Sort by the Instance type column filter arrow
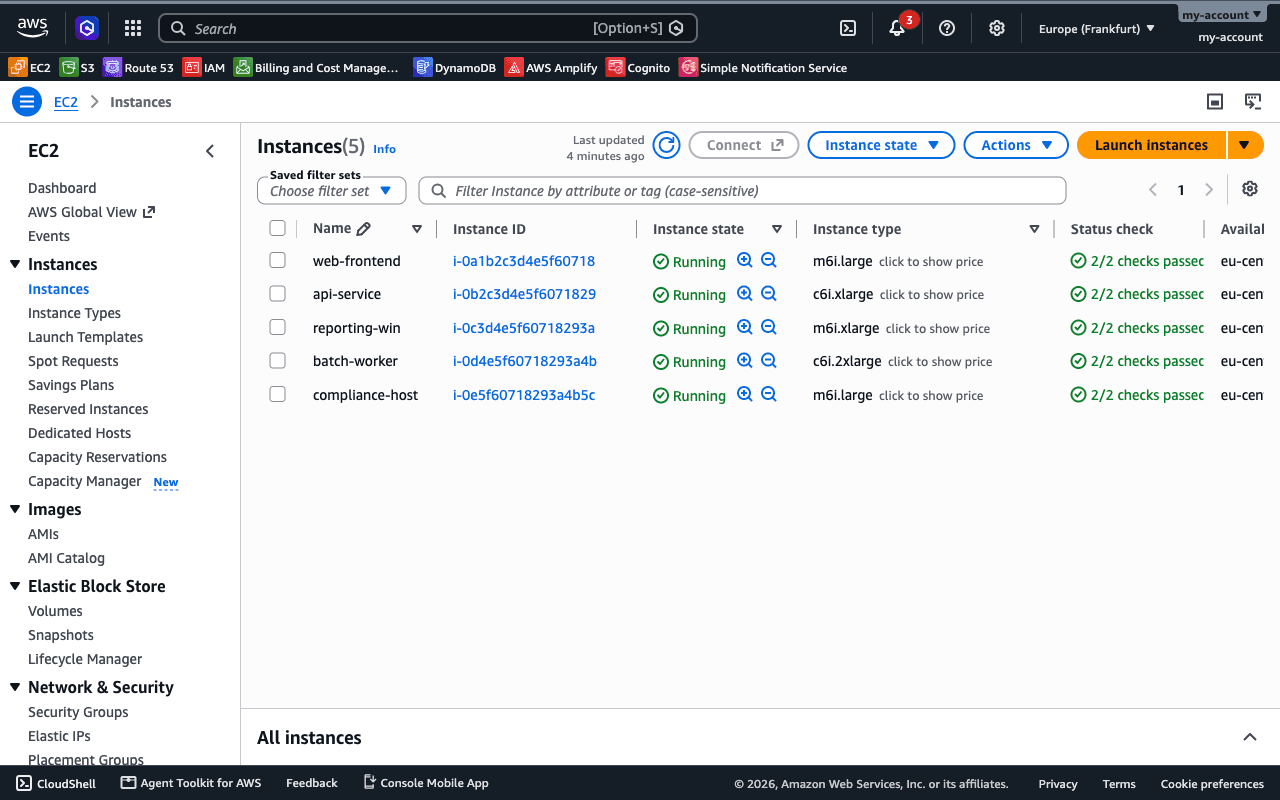The height and width of the screenshot is (800, 1280). point(1034,229)
